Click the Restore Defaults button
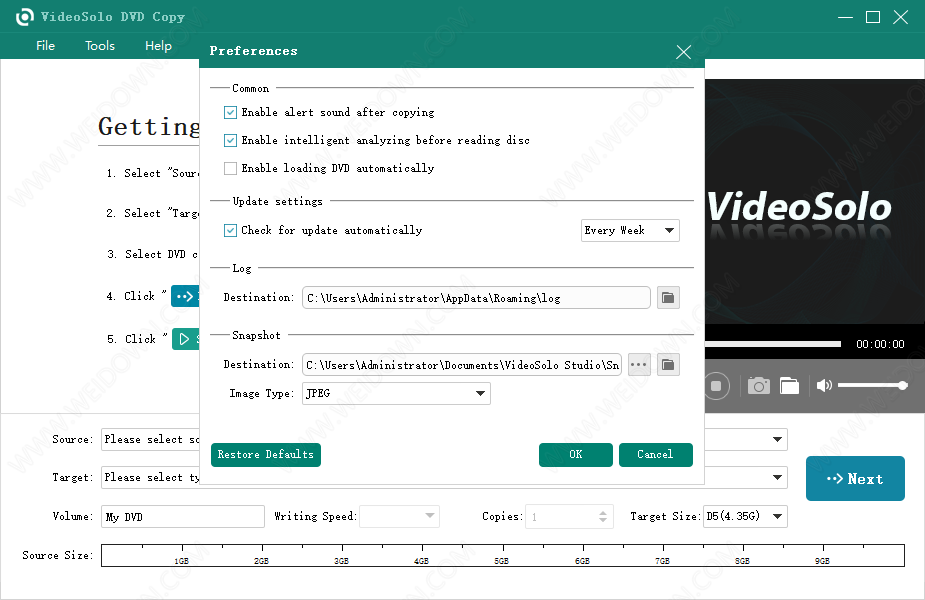925x600 pixels. point(265,455)
